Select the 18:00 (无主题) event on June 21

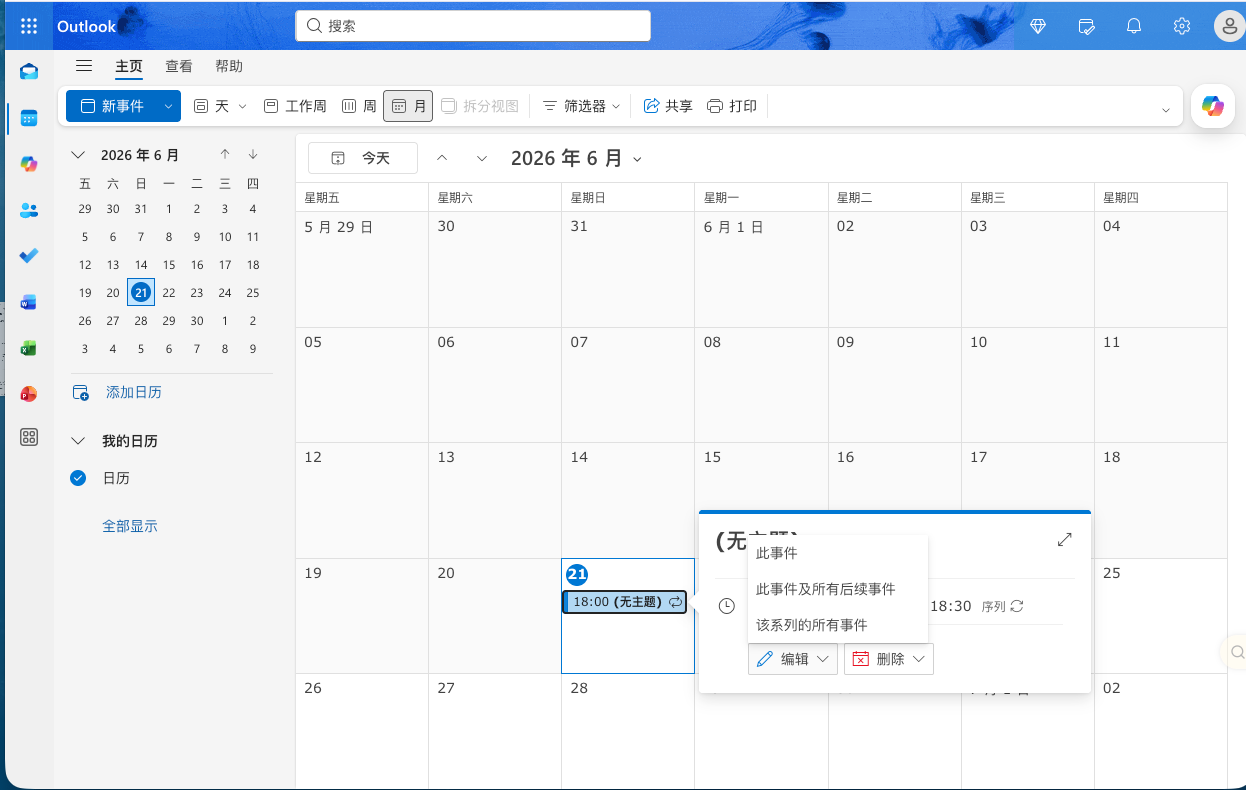[626, 601]
